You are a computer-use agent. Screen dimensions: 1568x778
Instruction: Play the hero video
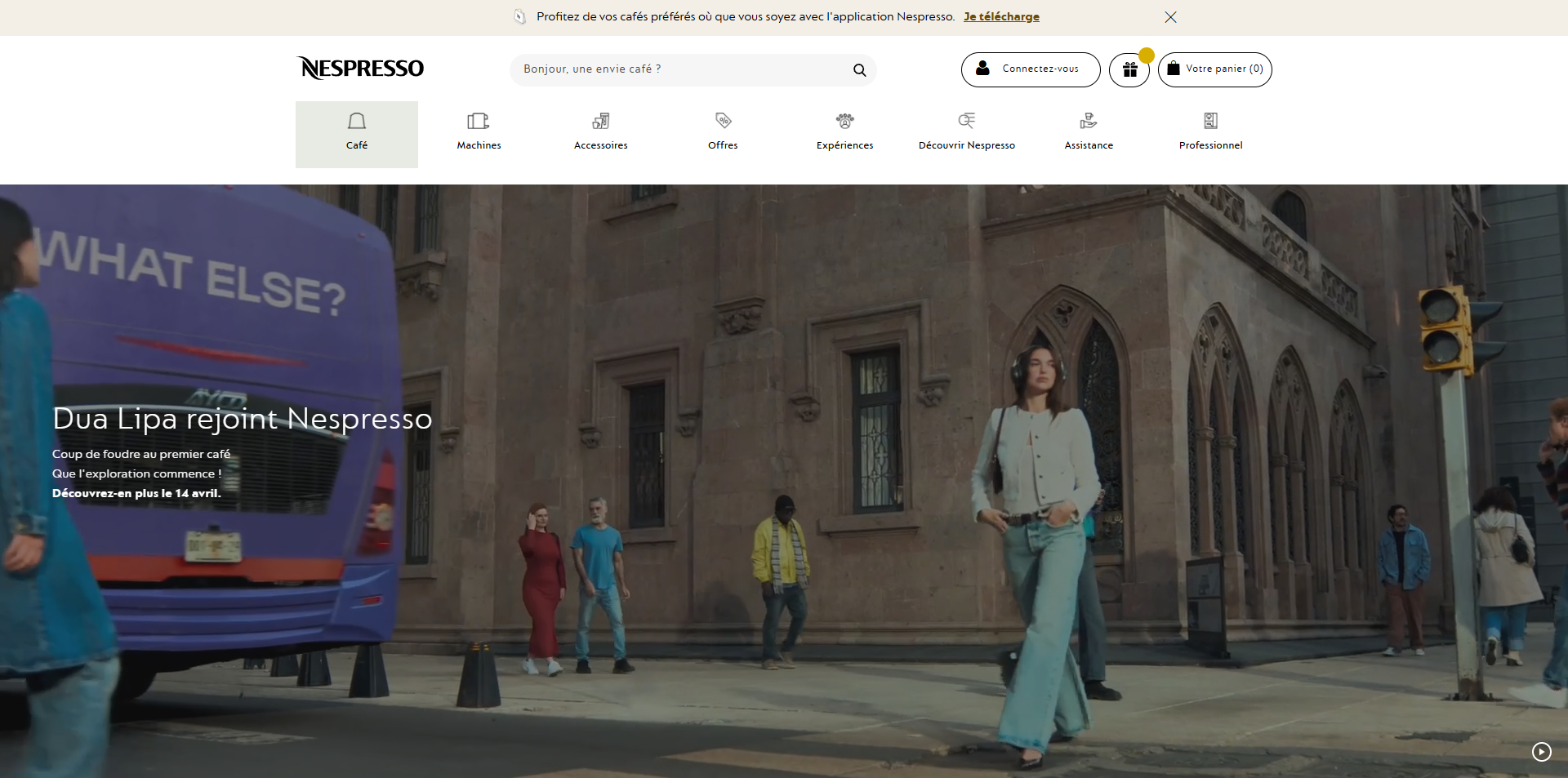1541,752
